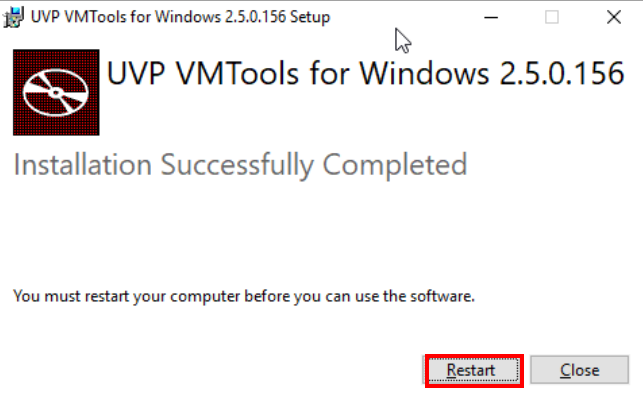
Task: Minimize the VMTools Setup window
Action: point(491,17)
